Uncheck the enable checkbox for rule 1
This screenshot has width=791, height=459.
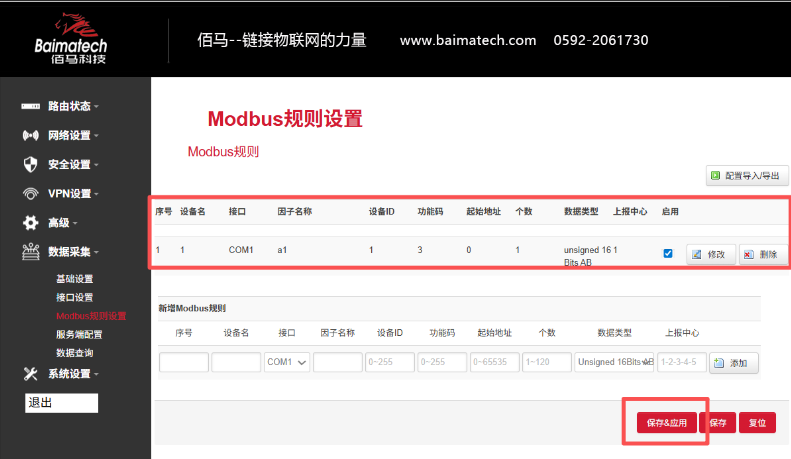click(667, 253)
